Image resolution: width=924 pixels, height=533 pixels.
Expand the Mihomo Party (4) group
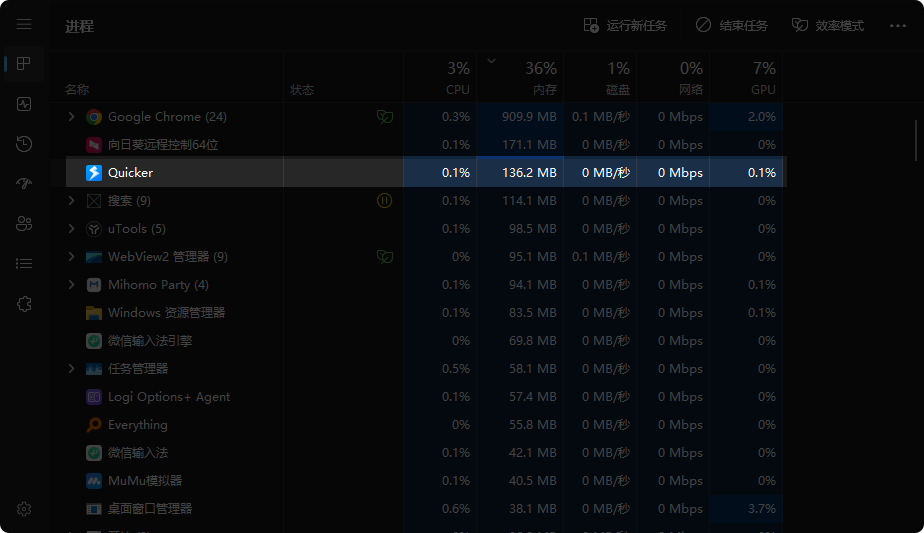pyautogui.click(x=71, y=285)
